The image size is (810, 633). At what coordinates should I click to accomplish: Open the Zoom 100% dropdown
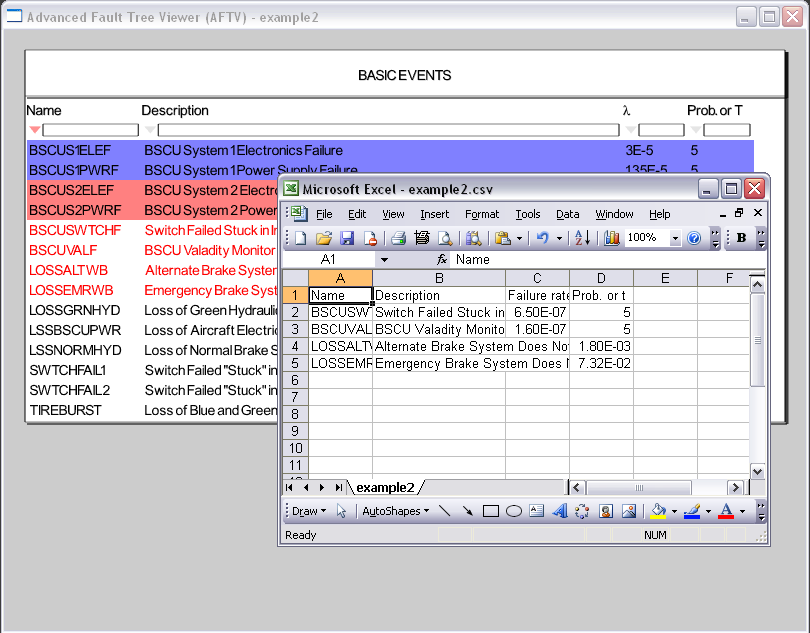tap(675, 238)
